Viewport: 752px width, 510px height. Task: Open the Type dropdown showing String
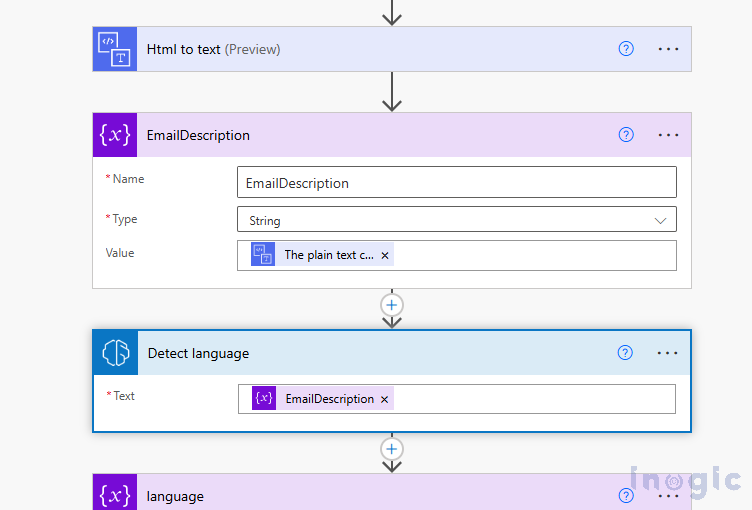[x=457, y=219]
